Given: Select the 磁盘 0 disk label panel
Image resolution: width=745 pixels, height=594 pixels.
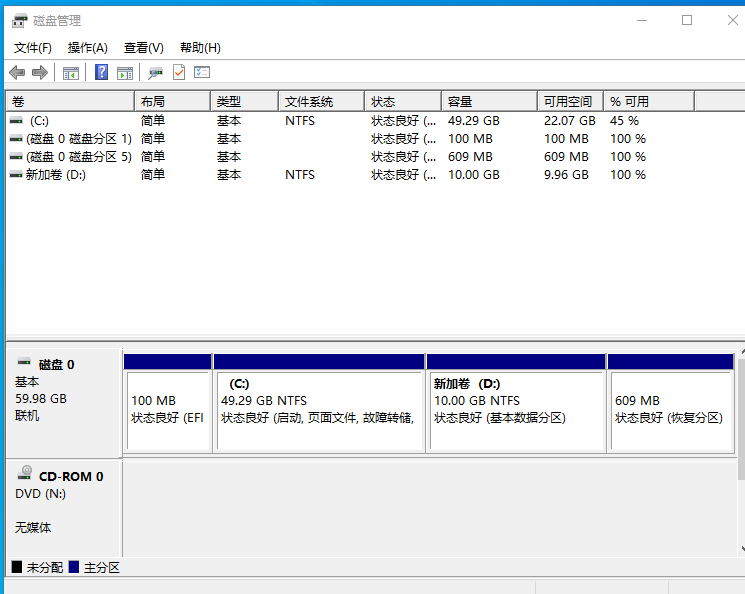Looking at the screenshot, I should tap(64, 403).
